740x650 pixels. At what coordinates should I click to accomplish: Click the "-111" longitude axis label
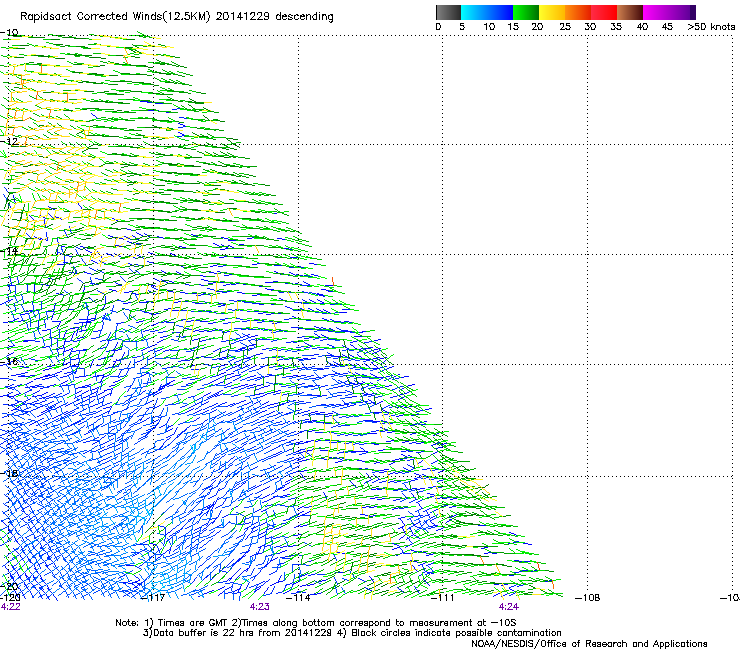(x=442, y=598)
